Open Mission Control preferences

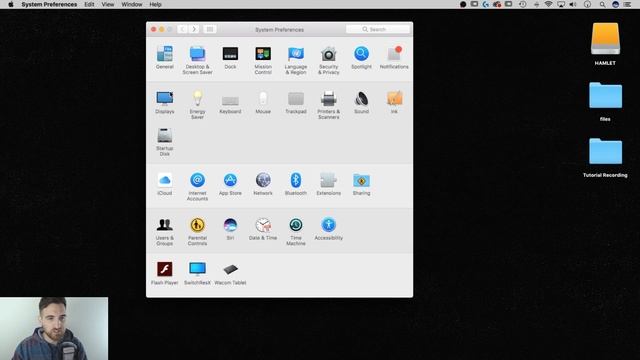(263, 60)
